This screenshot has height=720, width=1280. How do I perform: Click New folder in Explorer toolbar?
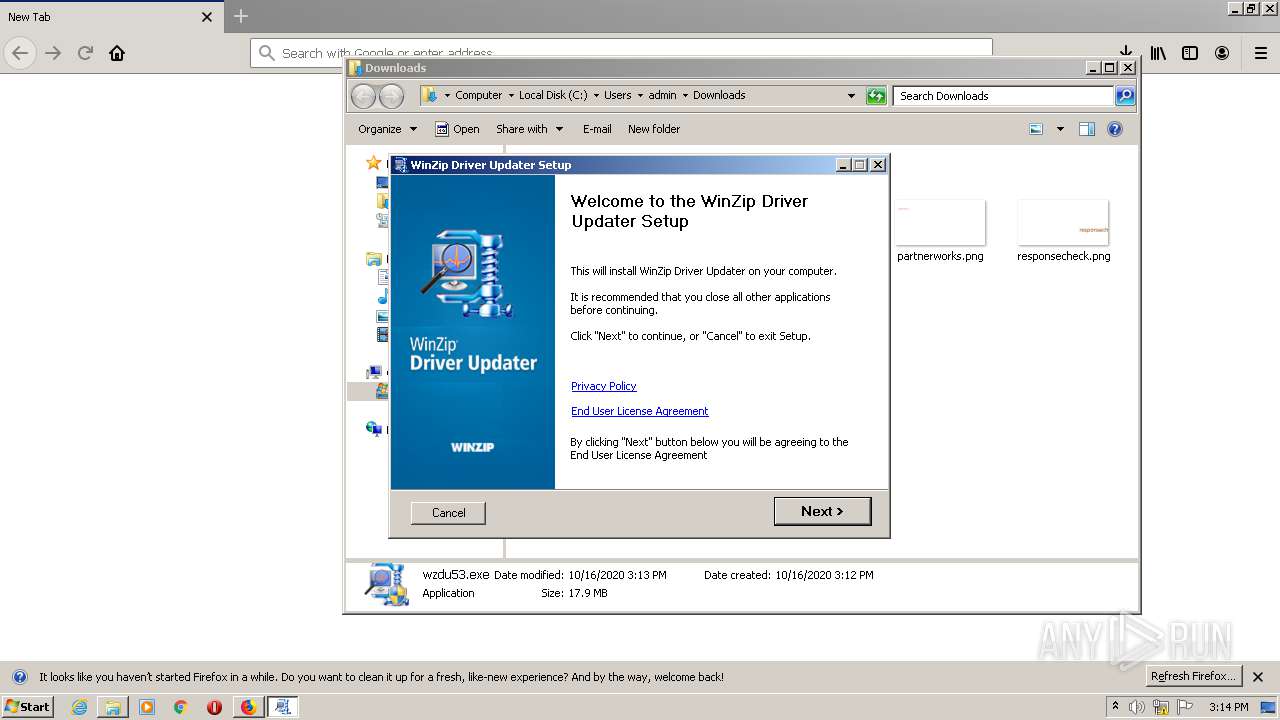tap(654, 129)
